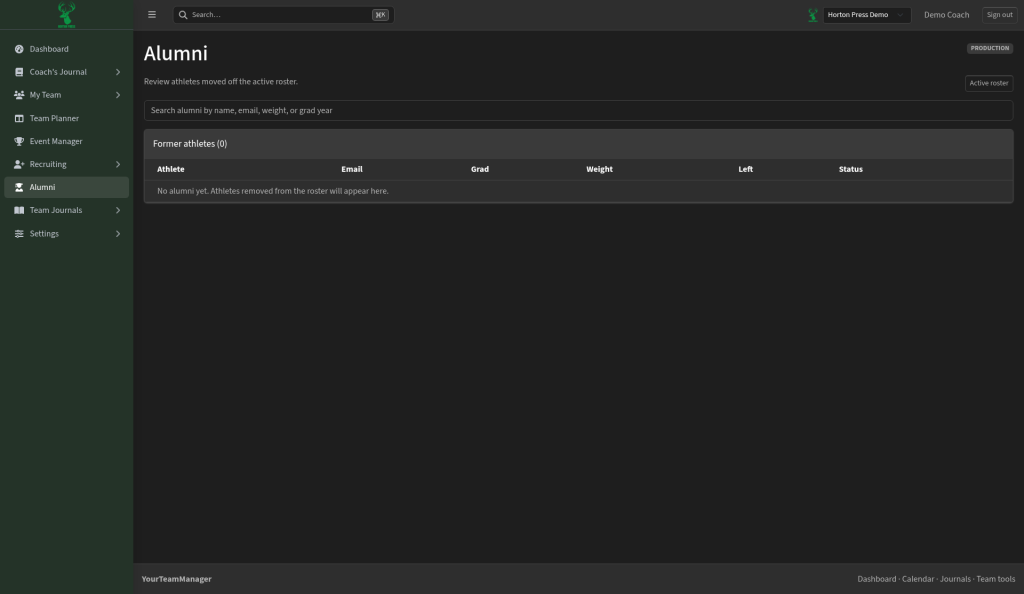Viewport: 1024px width, 594px height.
Task: Expand the Coach's Journal chevron
Action: (118, 72)
